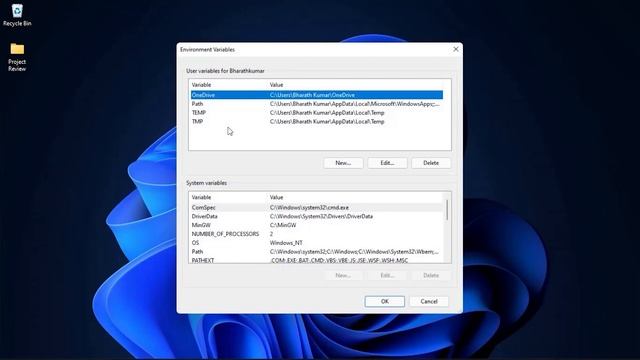Screen dimensions: 640x360
Task: Select the DriverData system variable row
Action: [317, 216]
